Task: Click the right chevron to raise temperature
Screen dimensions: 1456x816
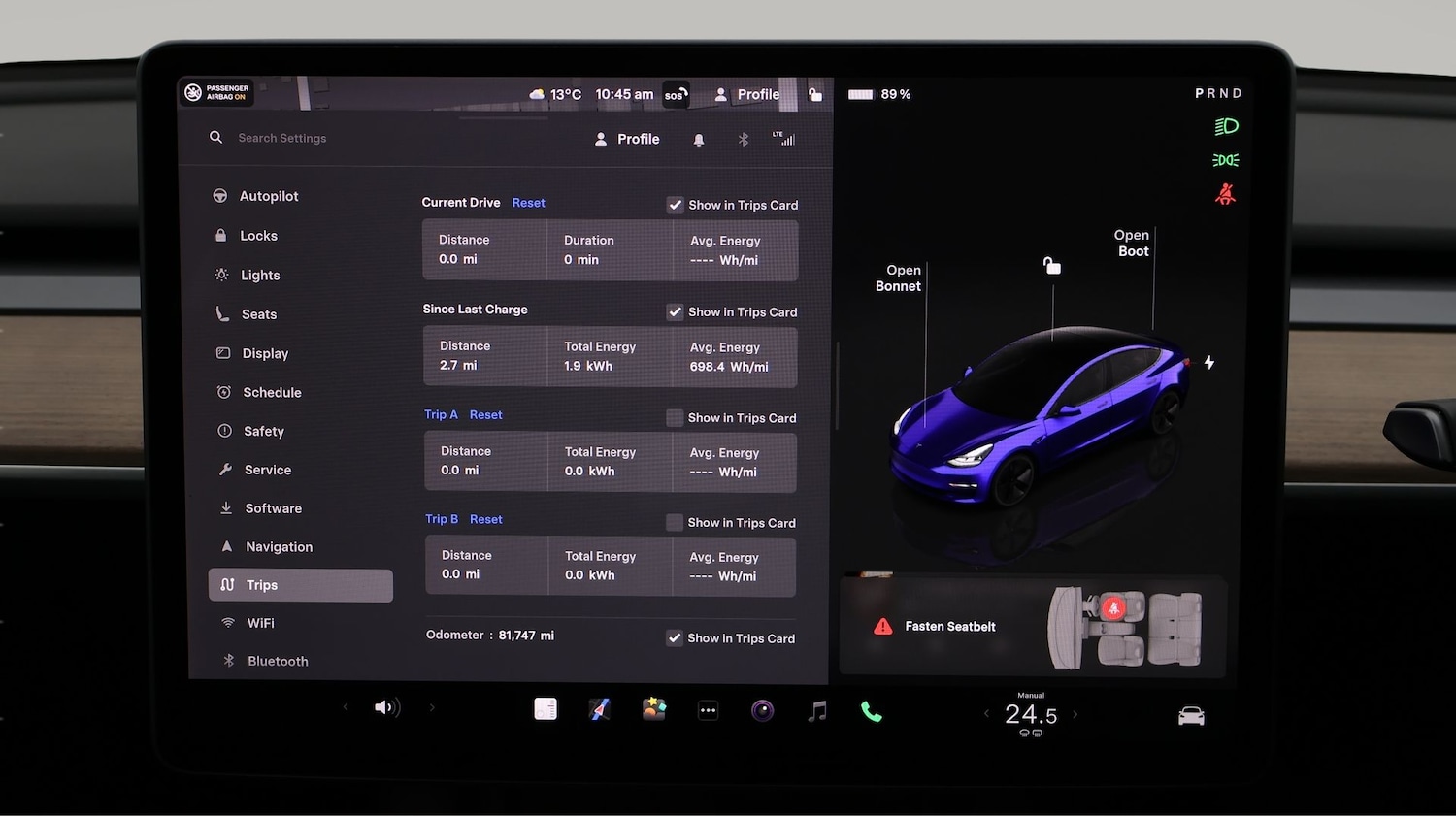Action: pos(1075,714)
